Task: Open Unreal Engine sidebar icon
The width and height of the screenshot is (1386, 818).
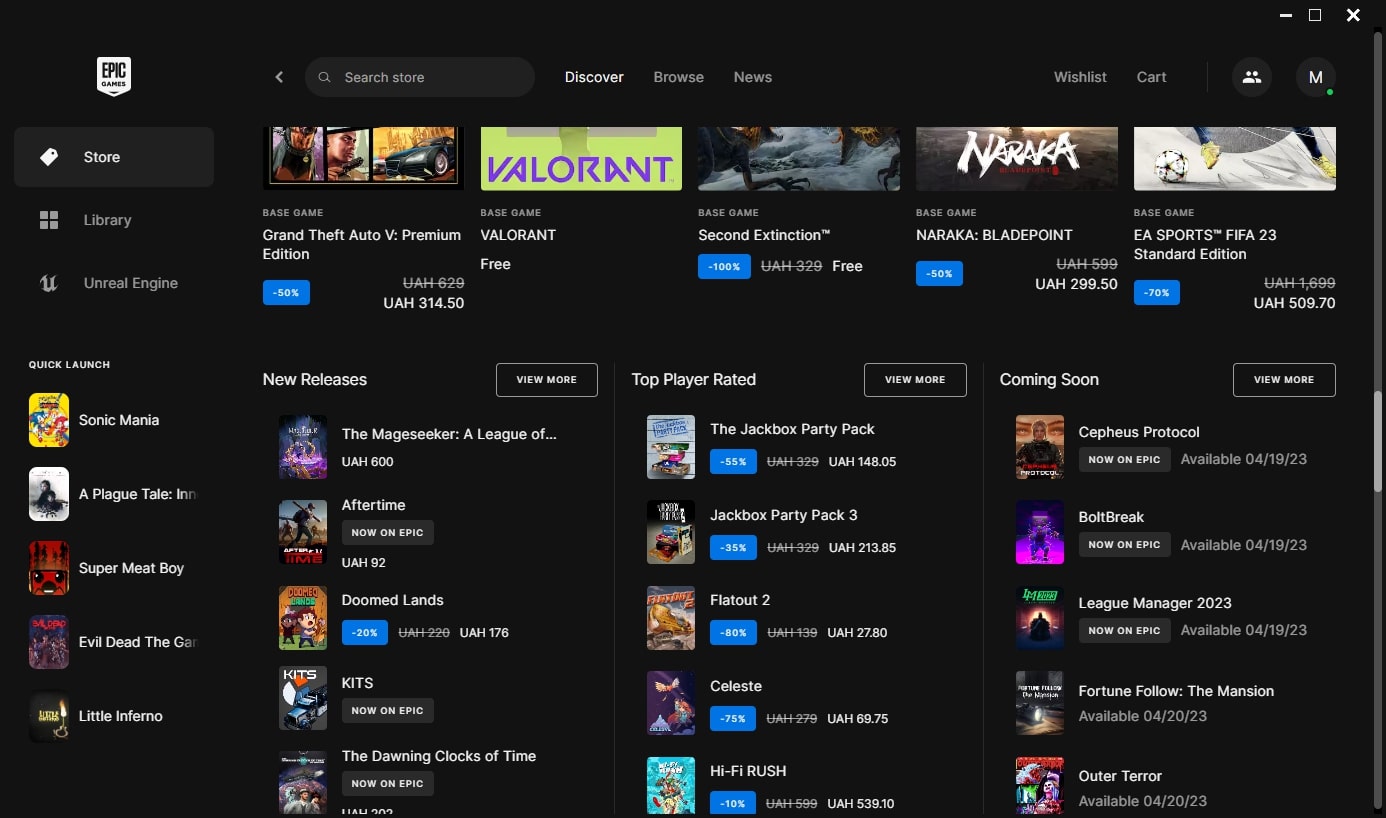Action: [49, 283]
